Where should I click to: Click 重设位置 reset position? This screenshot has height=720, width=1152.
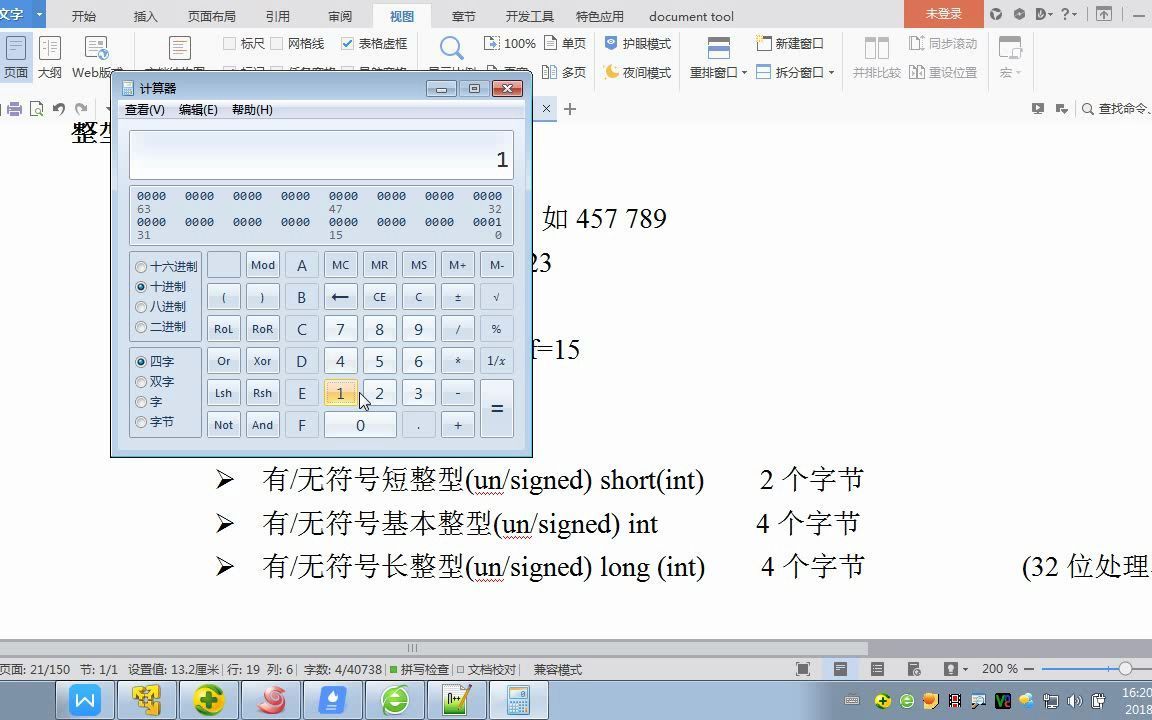click(943, 72)
